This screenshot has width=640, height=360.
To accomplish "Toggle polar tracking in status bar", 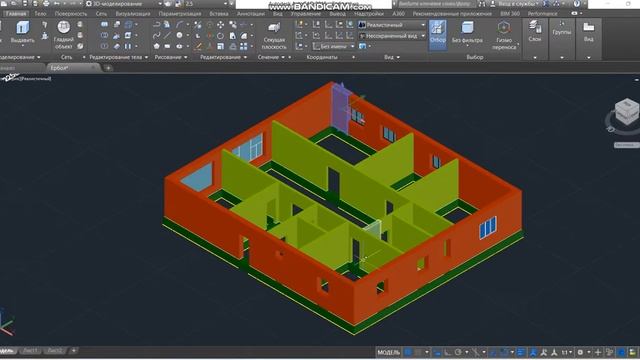I will point(458,352).
